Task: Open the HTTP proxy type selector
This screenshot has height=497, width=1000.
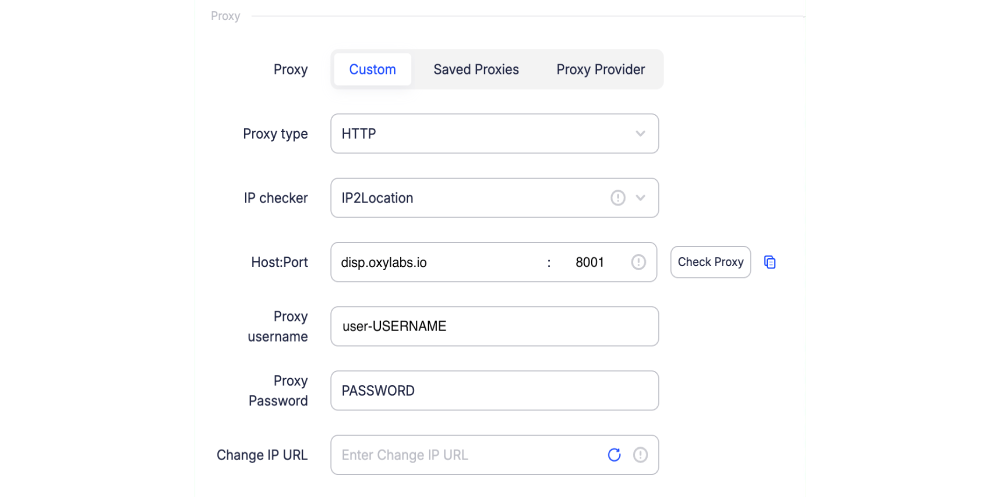Action: click(x=494, y=133)
